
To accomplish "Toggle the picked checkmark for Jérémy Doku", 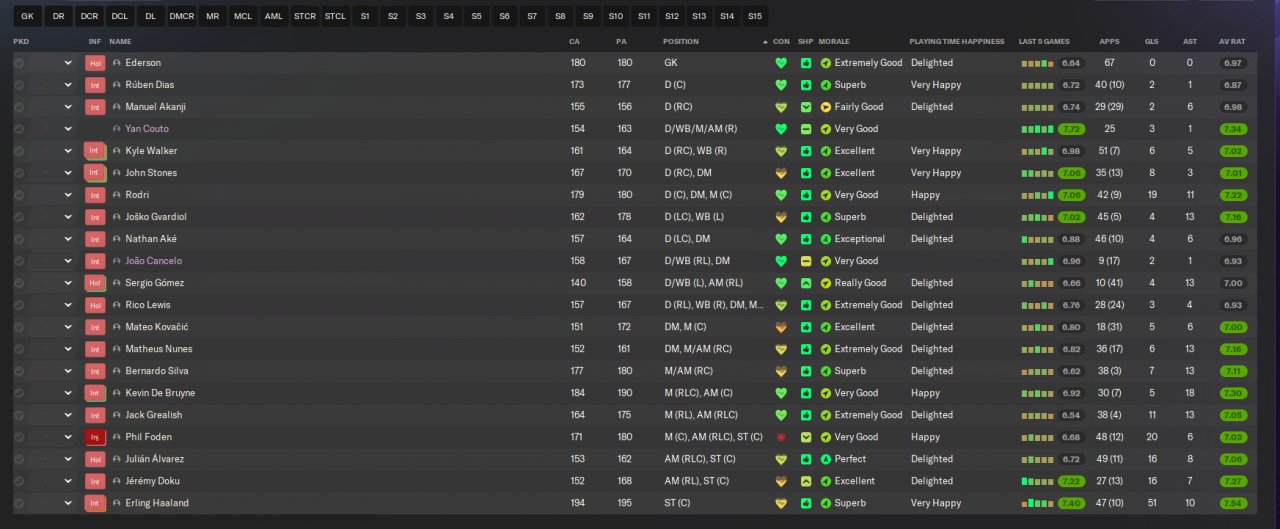I will point(19,481).
